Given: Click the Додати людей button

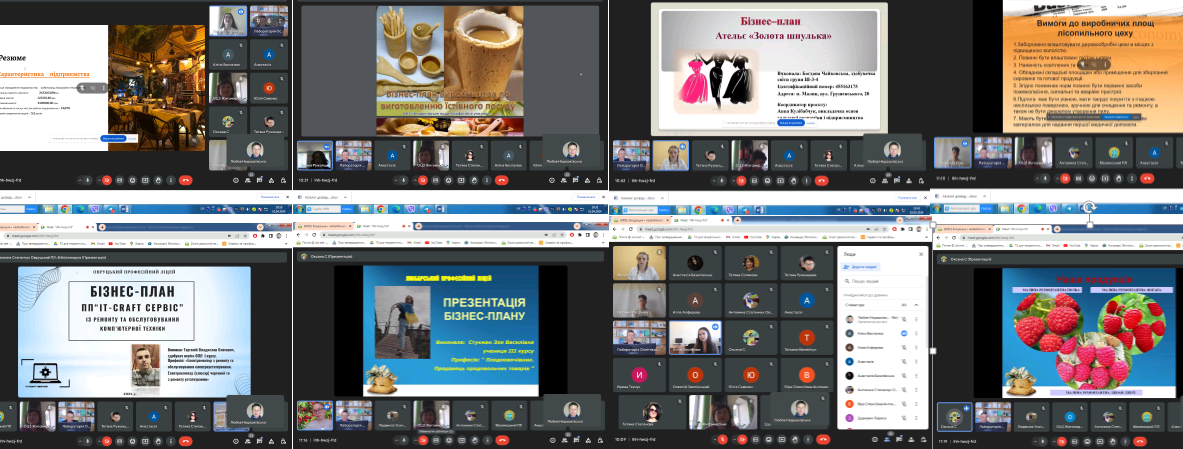Looking at the screenshot, I should (862, 267).
